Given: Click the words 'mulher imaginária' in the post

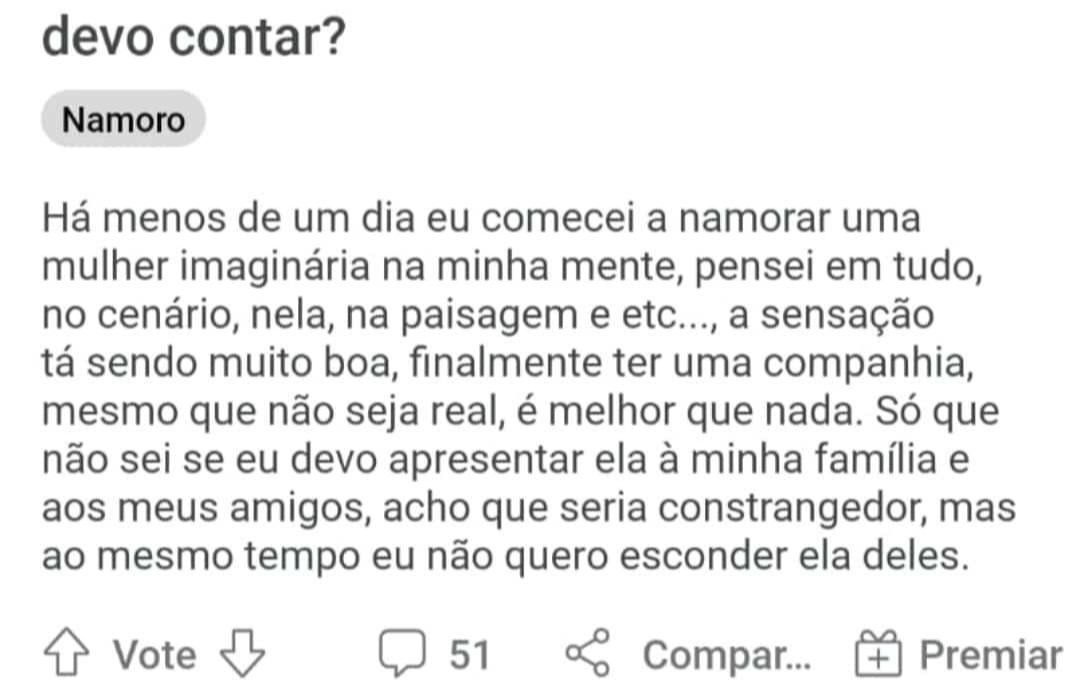Looking at the screenshot, I should [206, 268].
